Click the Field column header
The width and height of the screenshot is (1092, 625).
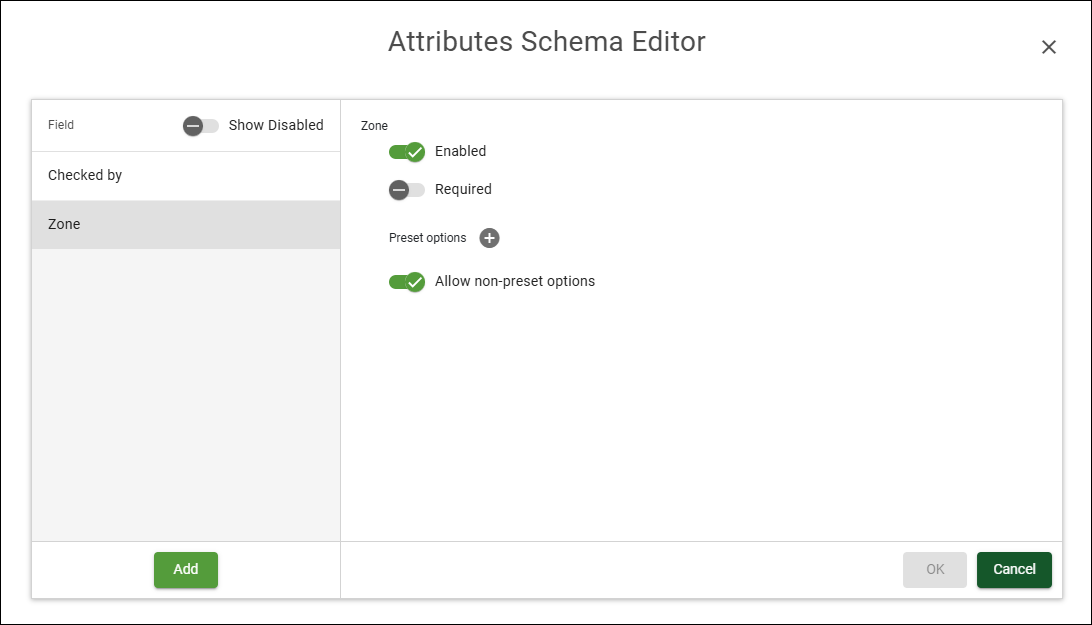coord(61,125)
